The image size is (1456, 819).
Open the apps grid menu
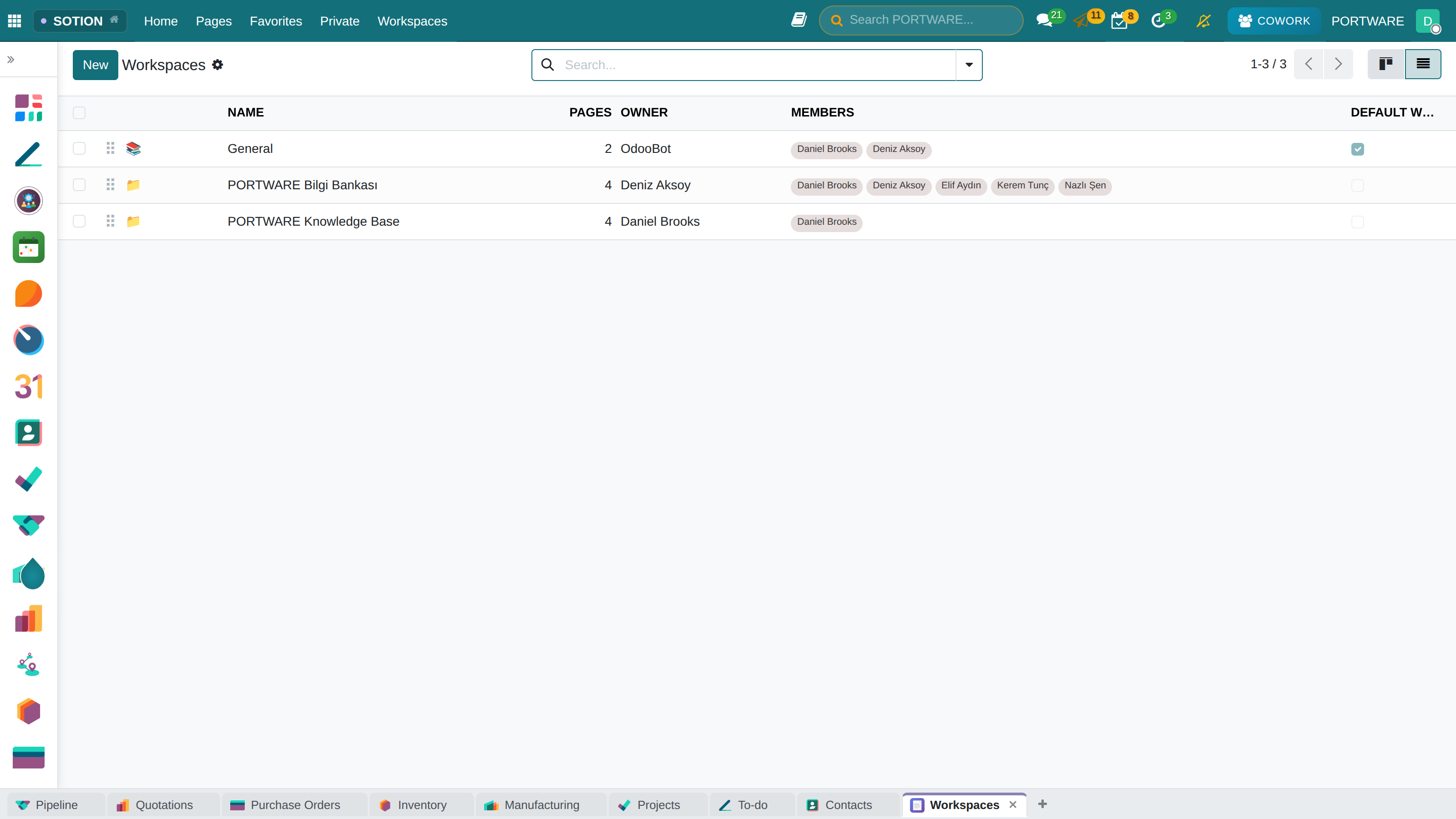tap(15, 21)
